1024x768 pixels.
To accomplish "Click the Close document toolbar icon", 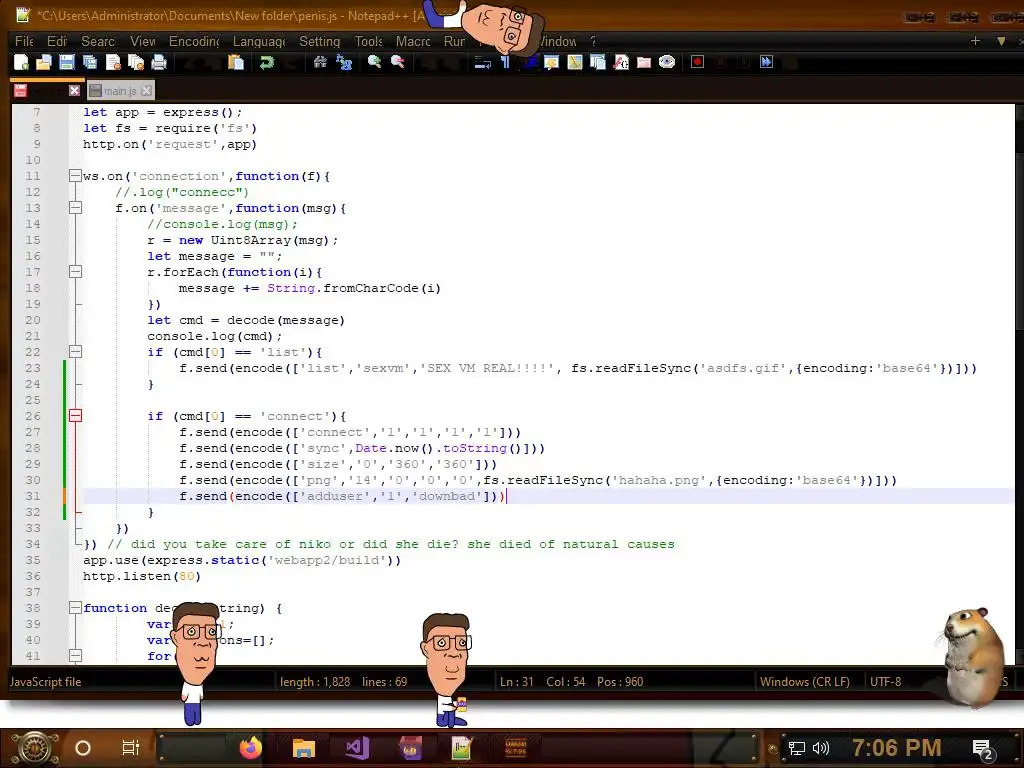I will click(x=113, y=62).
